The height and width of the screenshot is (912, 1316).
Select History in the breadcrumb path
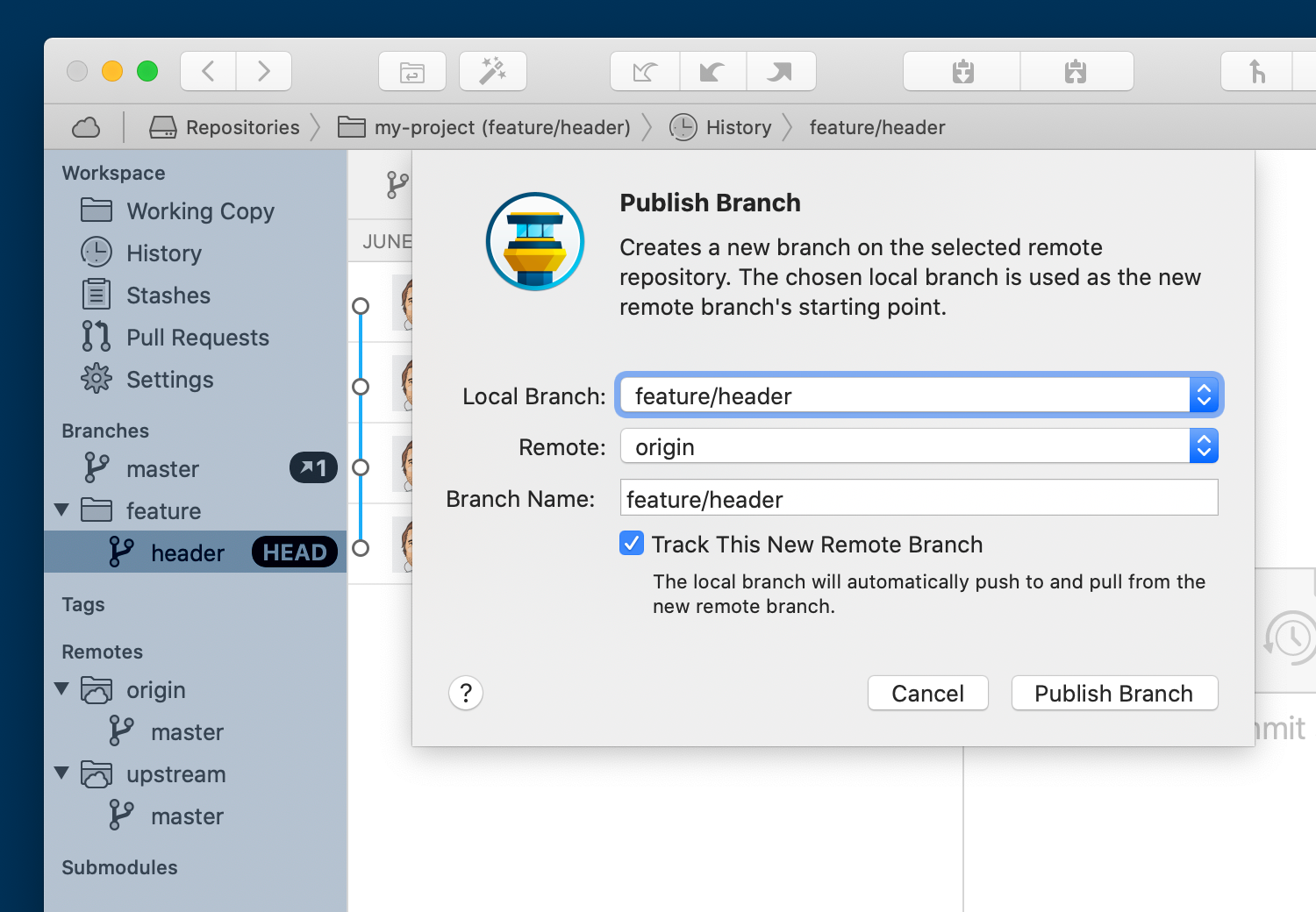click(x=738, y=127)
